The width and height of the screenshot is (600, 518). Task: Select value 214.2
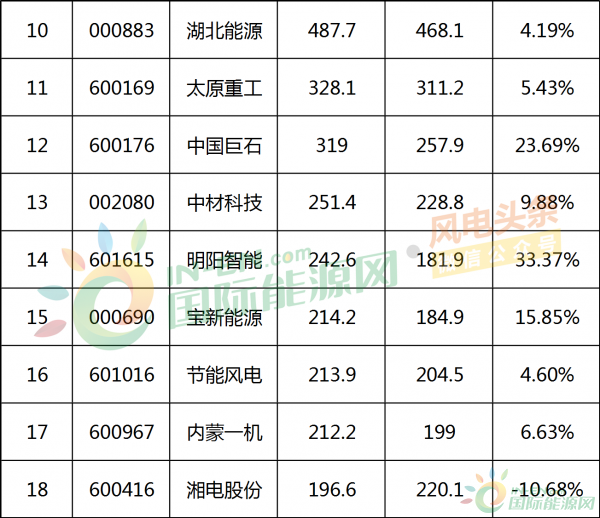pos(332,318)
